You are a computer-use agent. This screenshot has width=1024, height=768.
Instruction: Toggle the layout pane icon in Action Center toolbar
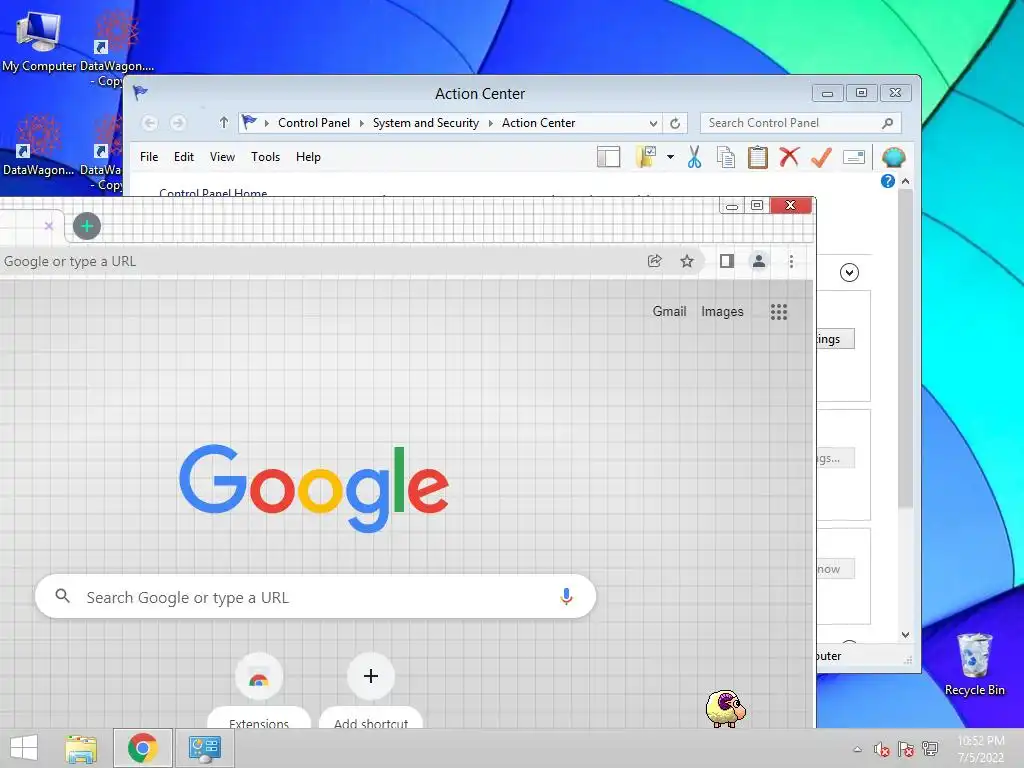pos(609,157)
